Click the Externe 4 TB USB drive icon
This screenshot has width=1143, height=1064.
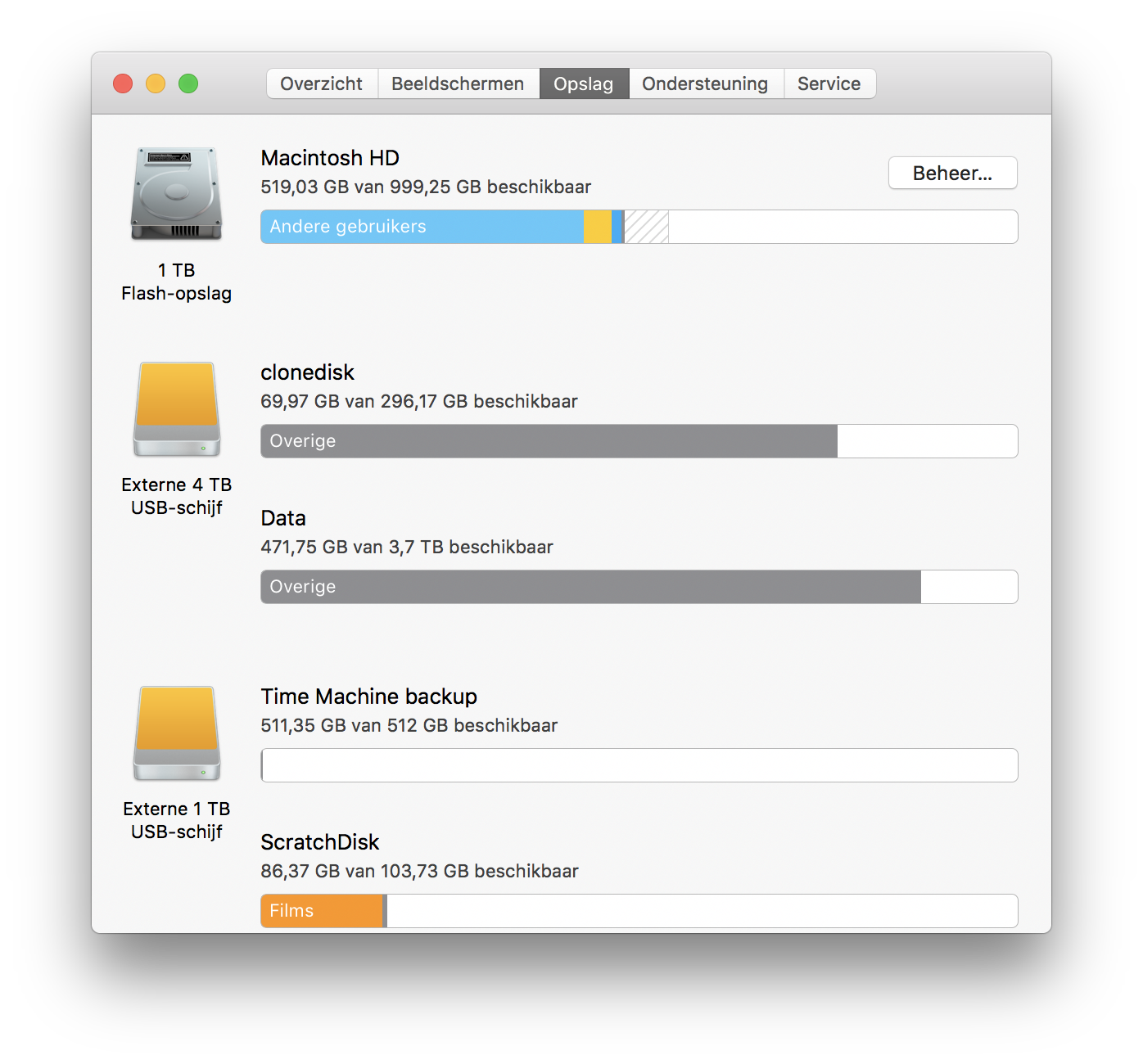[177, 409]
